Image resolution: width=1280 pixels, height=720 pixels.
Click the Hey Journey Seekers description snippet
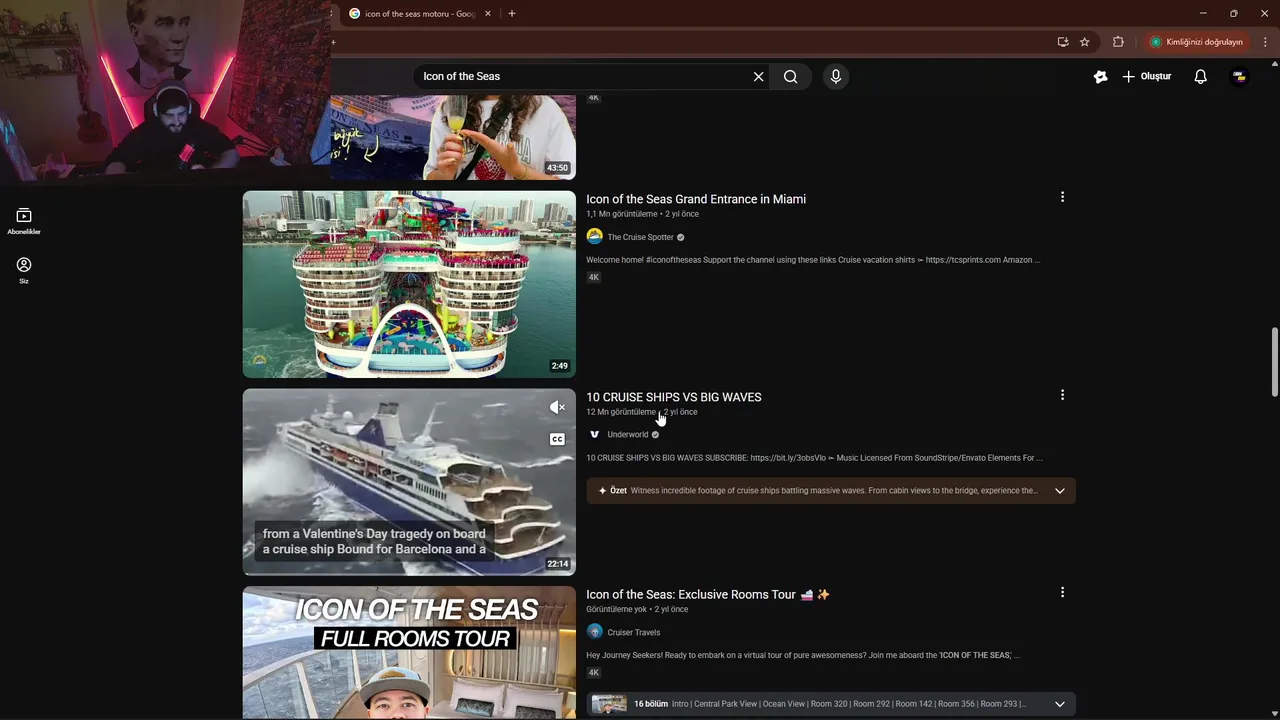(x=803, y=655)
